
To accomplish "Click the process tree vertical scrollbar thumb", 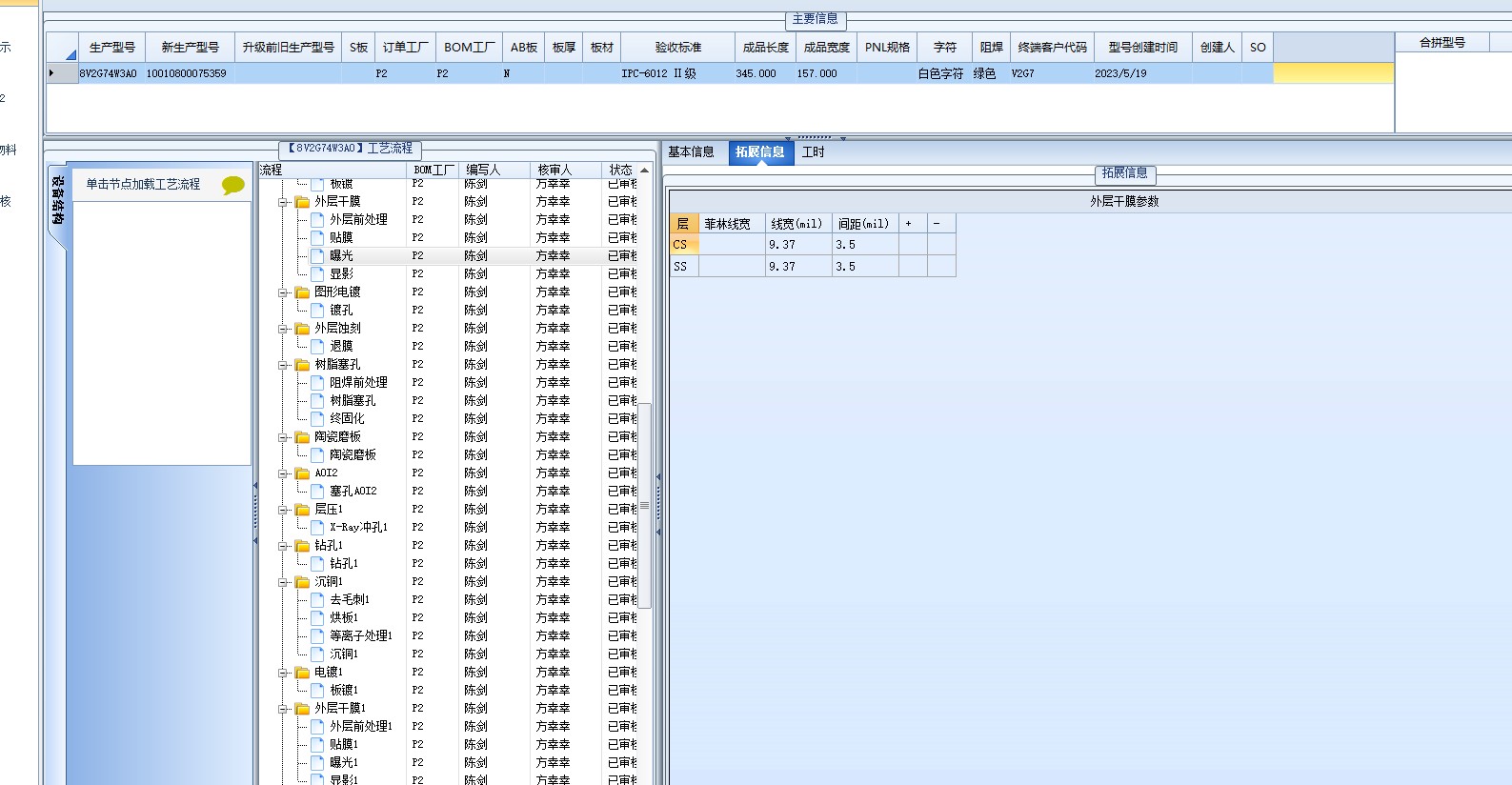I will pyautogui.click(x=645, y=505).
